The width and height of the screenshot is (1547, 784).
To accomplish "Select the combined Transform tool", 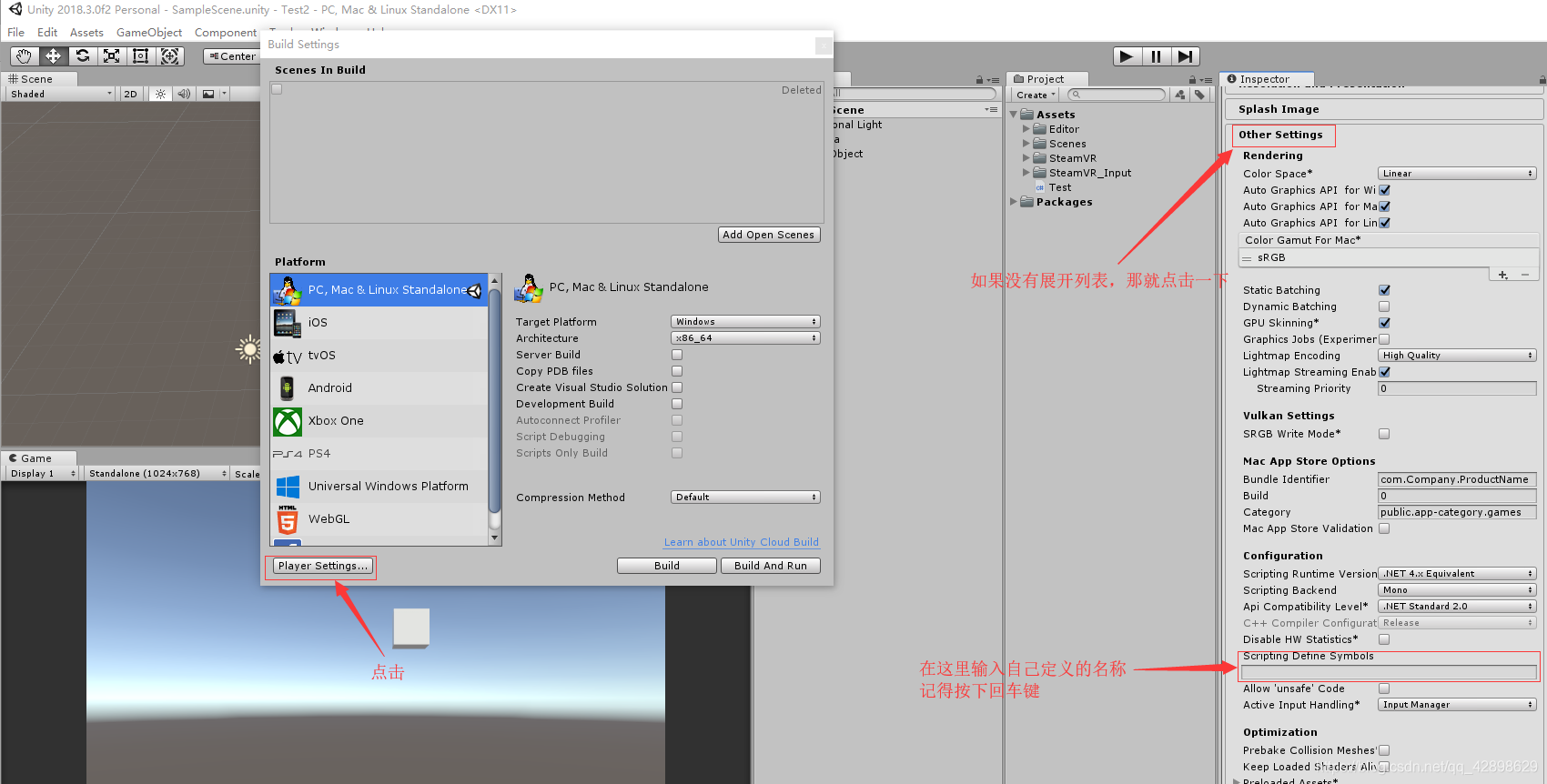I will click(x=170, y=56).
